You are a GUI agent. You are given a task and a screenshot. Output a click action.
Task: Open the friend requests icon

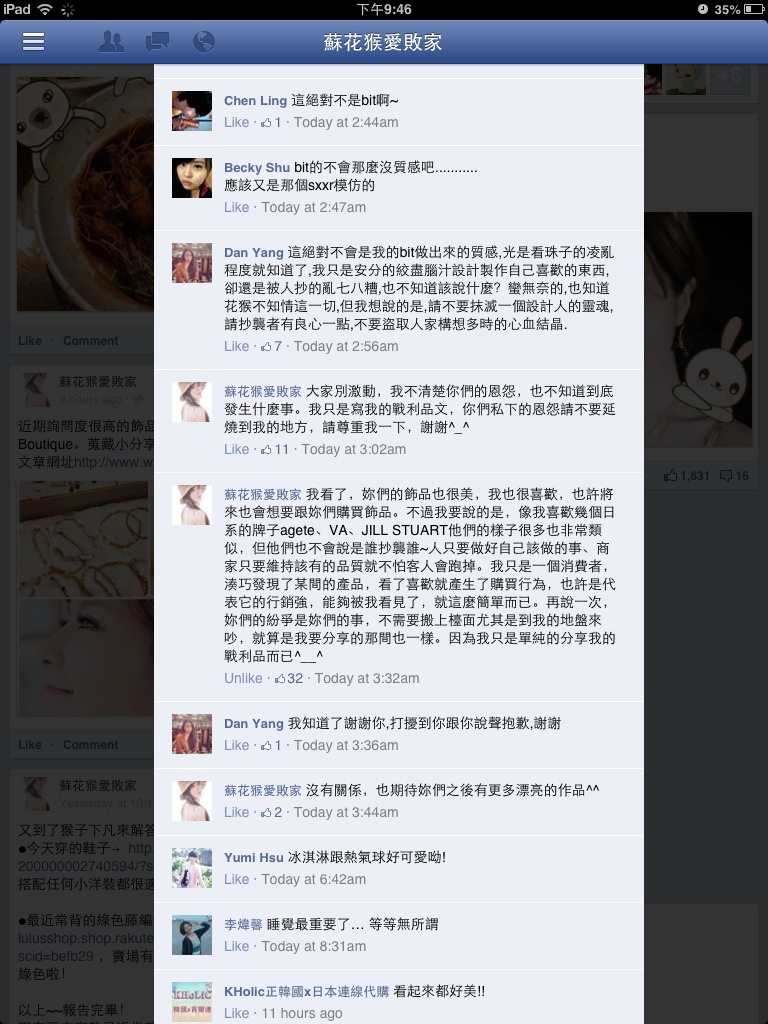coord(112,42)
